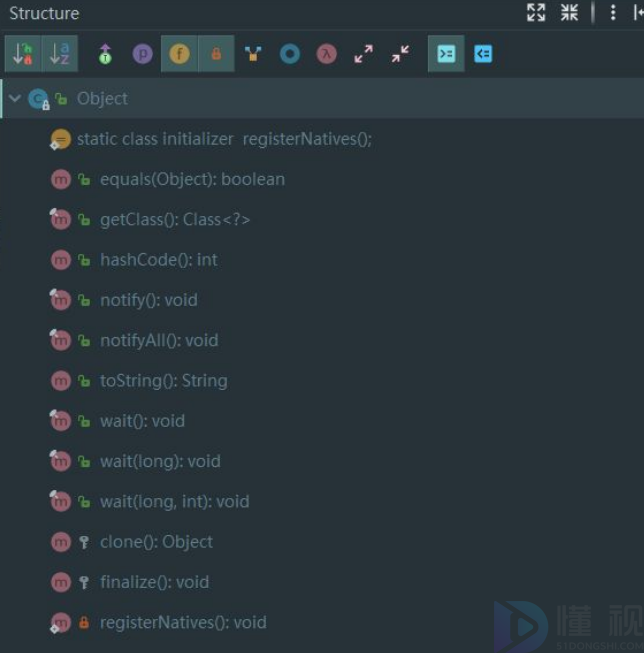Screen dimensions: 644x653
Task: Navigate to hashCode(): int
Action: 159,260
